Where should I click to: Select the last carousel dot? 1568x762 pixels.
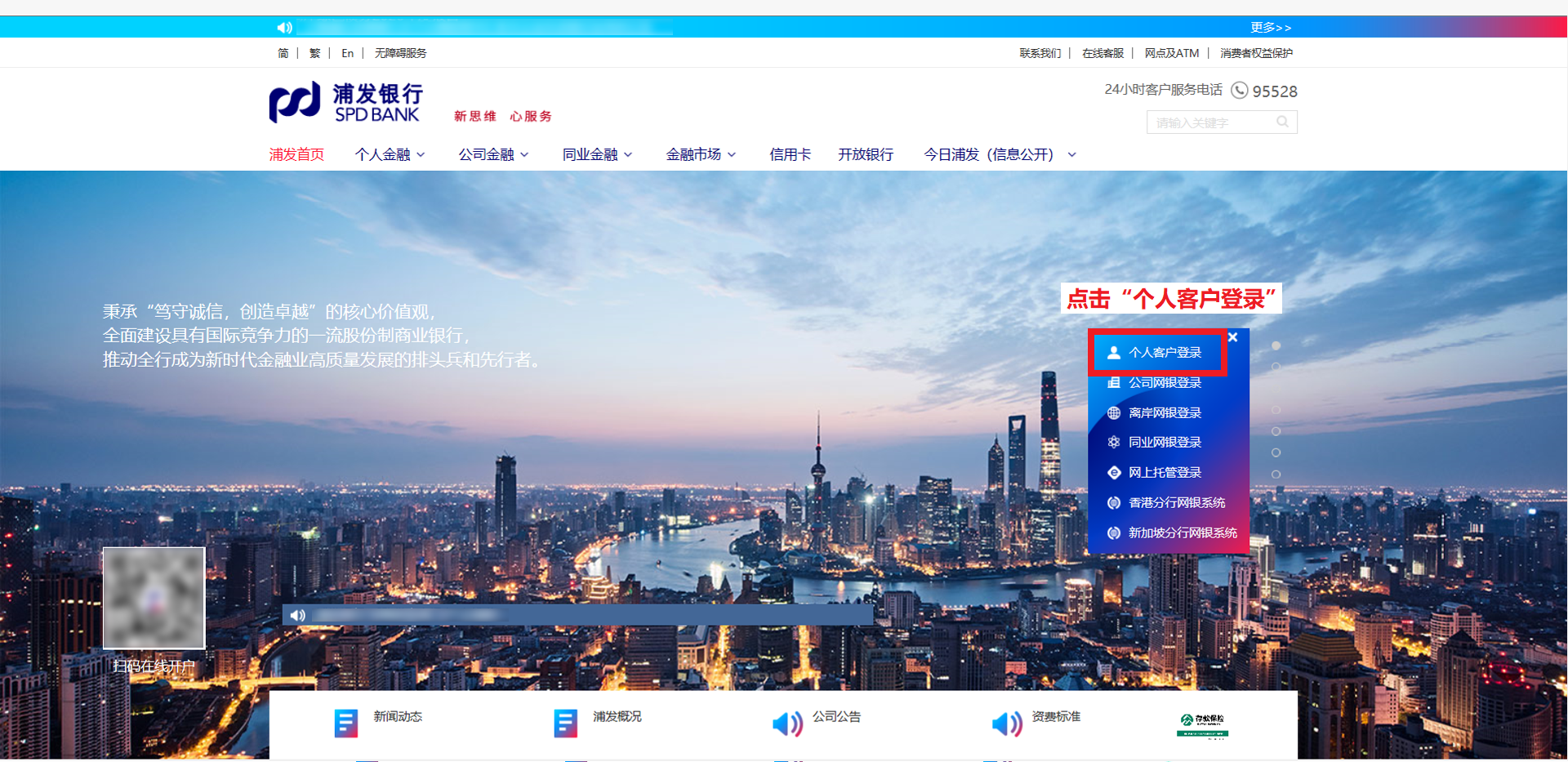click(x=1276, y=475)
